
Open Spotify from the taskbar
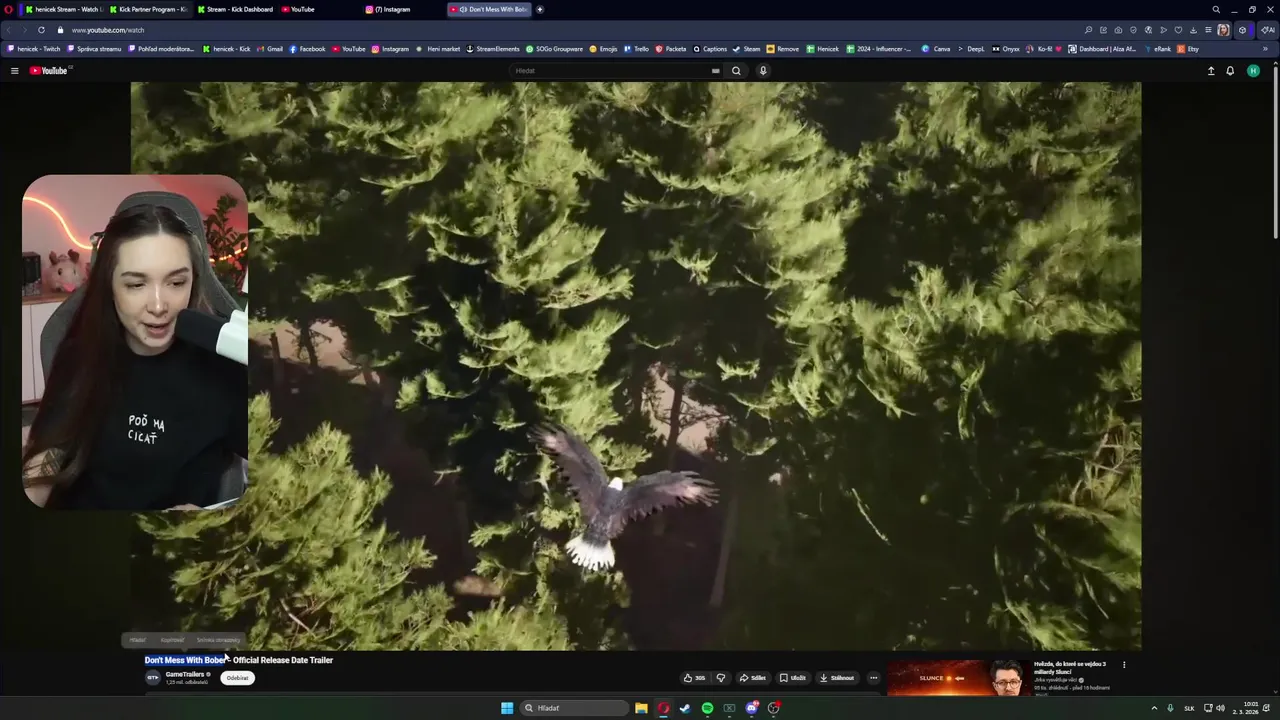coord(707,708)
